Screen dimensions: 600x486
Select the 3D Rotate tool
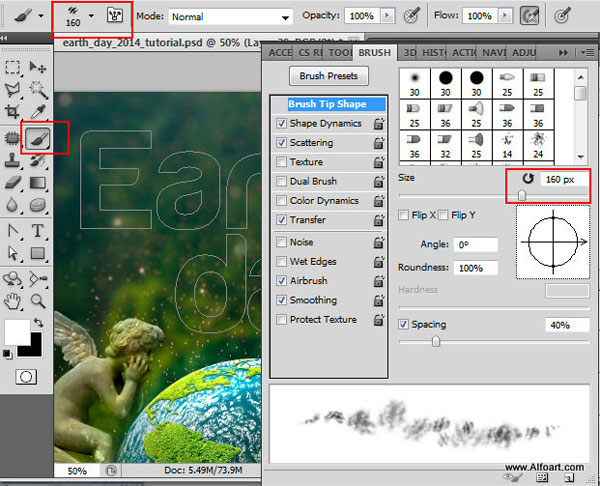13,279
